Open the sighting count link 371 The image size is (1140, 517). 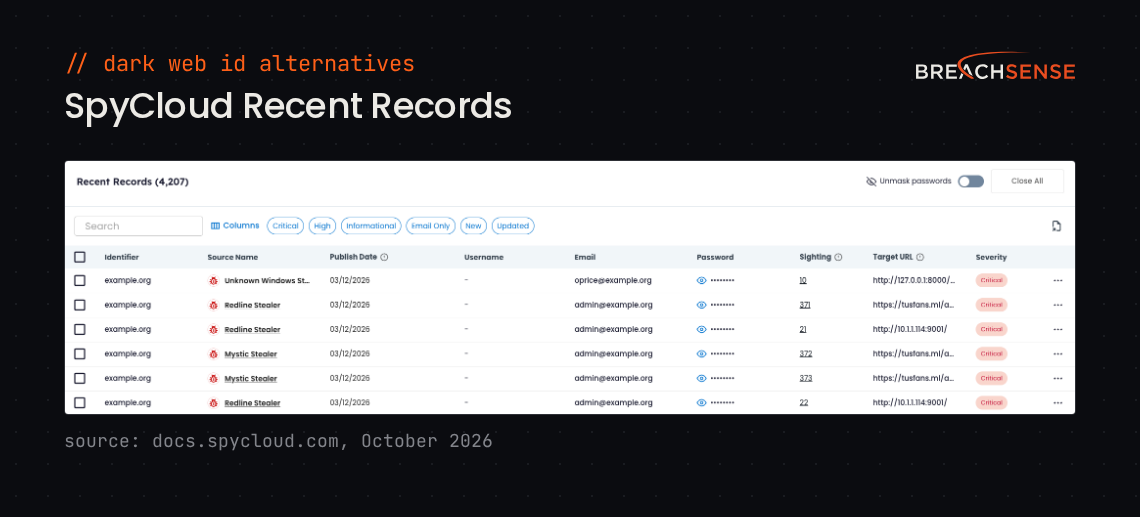click(x=805, y=305)
